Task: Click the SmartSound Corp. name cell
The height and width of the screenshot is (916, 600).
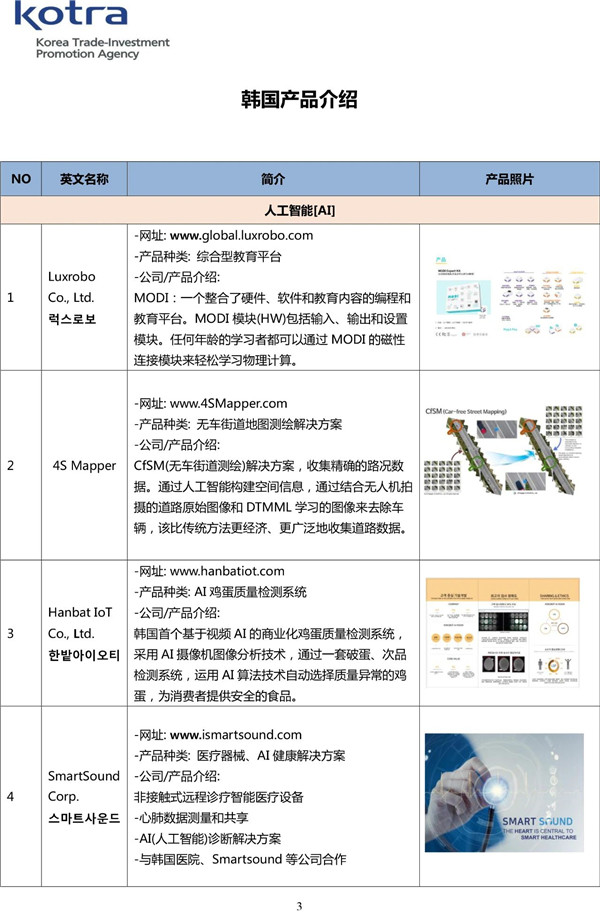Action: tap(84, 797)
